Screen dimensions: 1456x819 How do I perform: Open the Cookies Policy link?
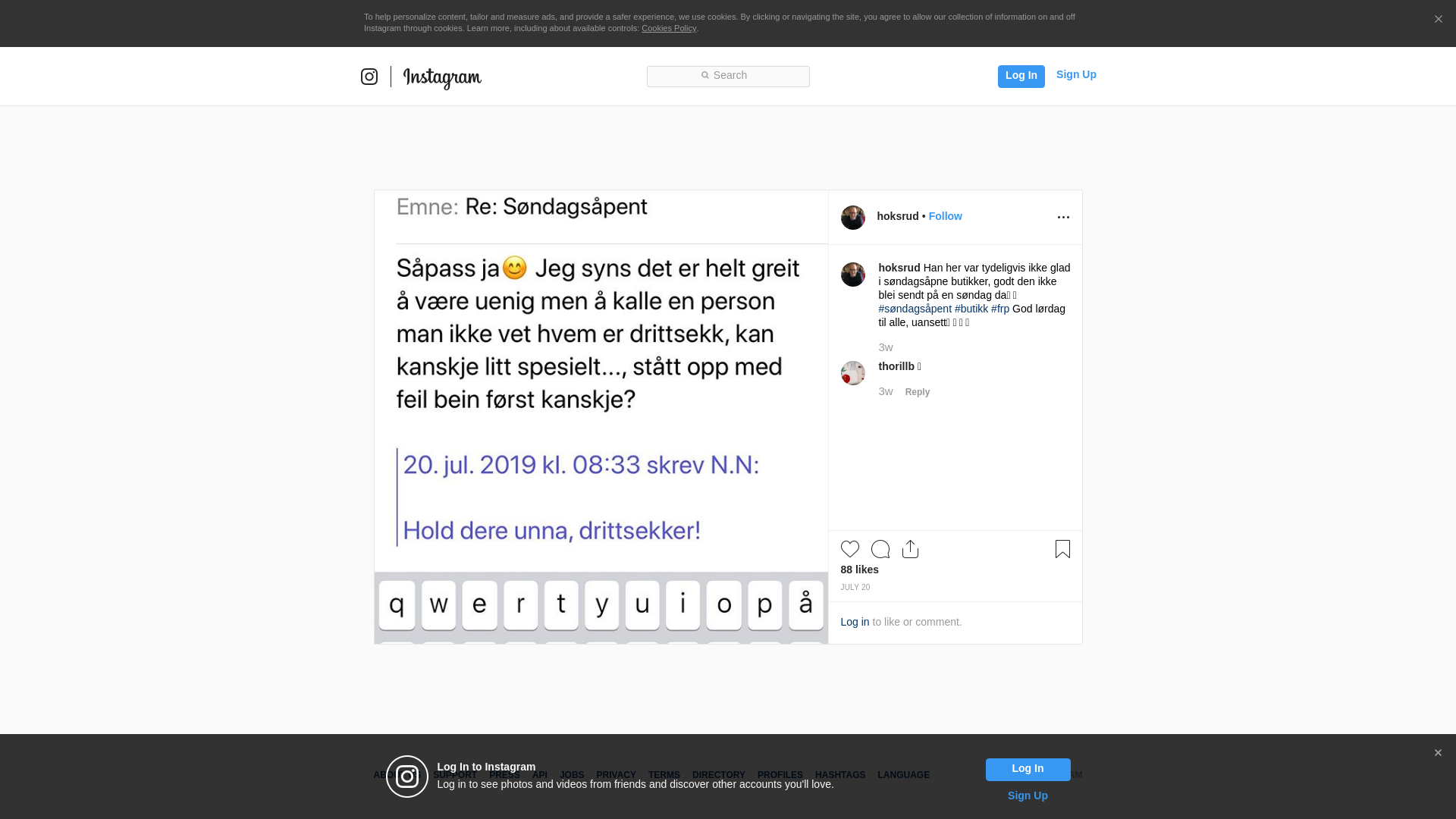click(669, 29)
